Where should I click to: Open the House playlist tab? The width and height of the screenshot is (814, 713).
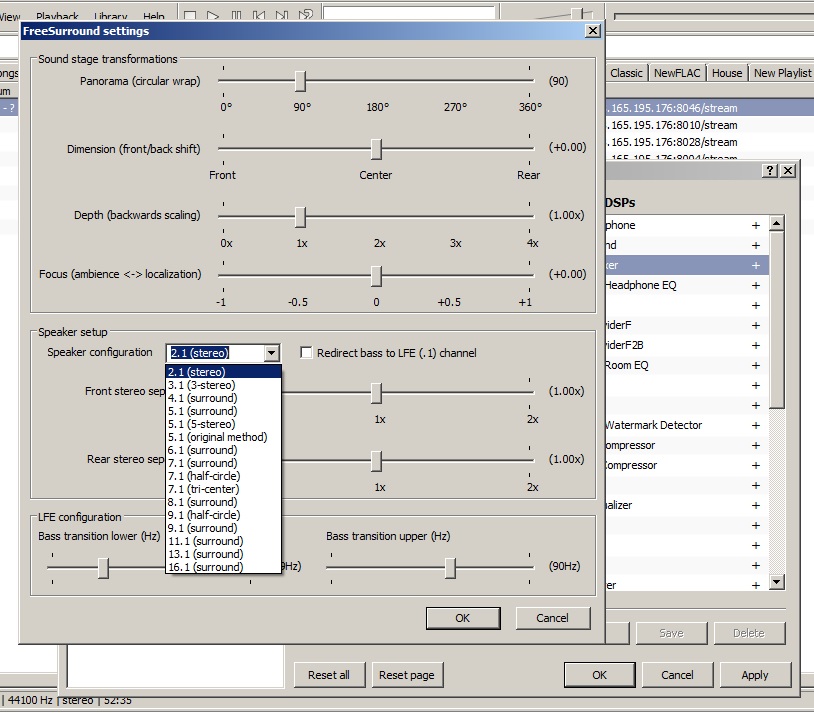[727, 73]
